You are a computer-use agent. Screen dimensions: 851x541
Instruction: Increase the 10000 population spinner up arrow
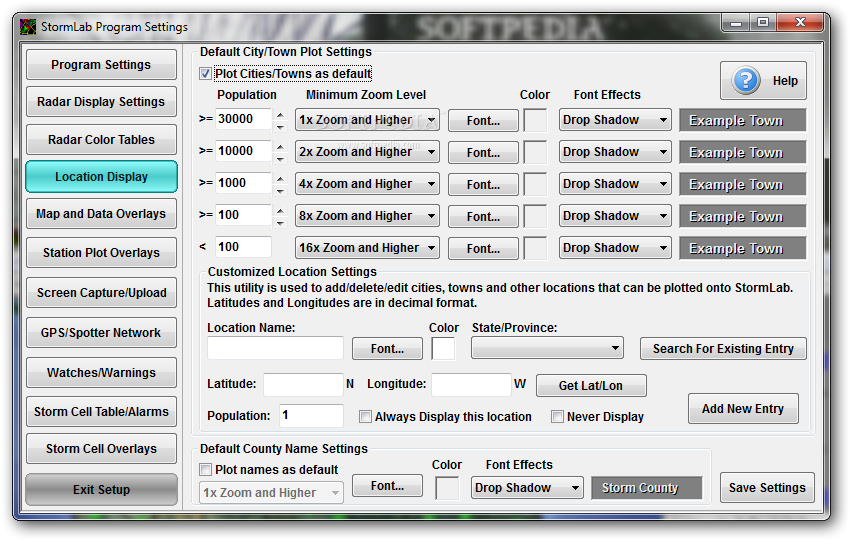(280, 147)
